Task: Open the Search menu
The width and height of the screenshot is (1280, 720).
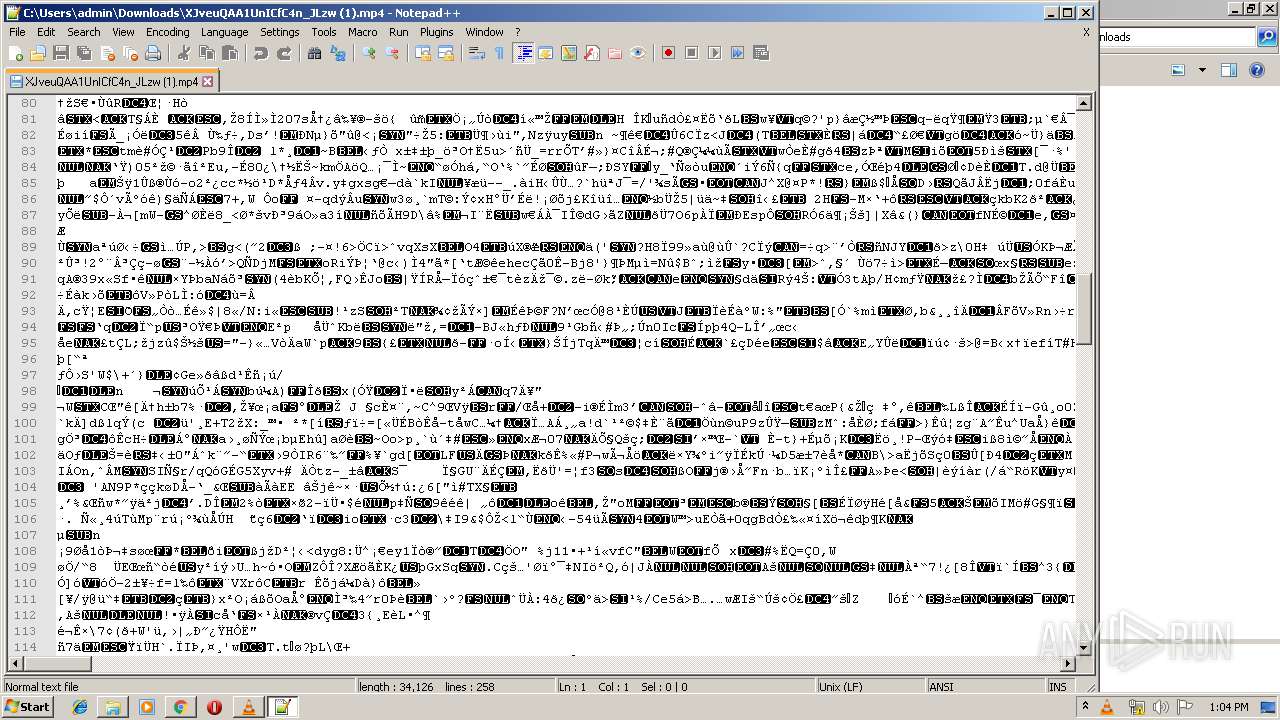Action: [83, 32]
